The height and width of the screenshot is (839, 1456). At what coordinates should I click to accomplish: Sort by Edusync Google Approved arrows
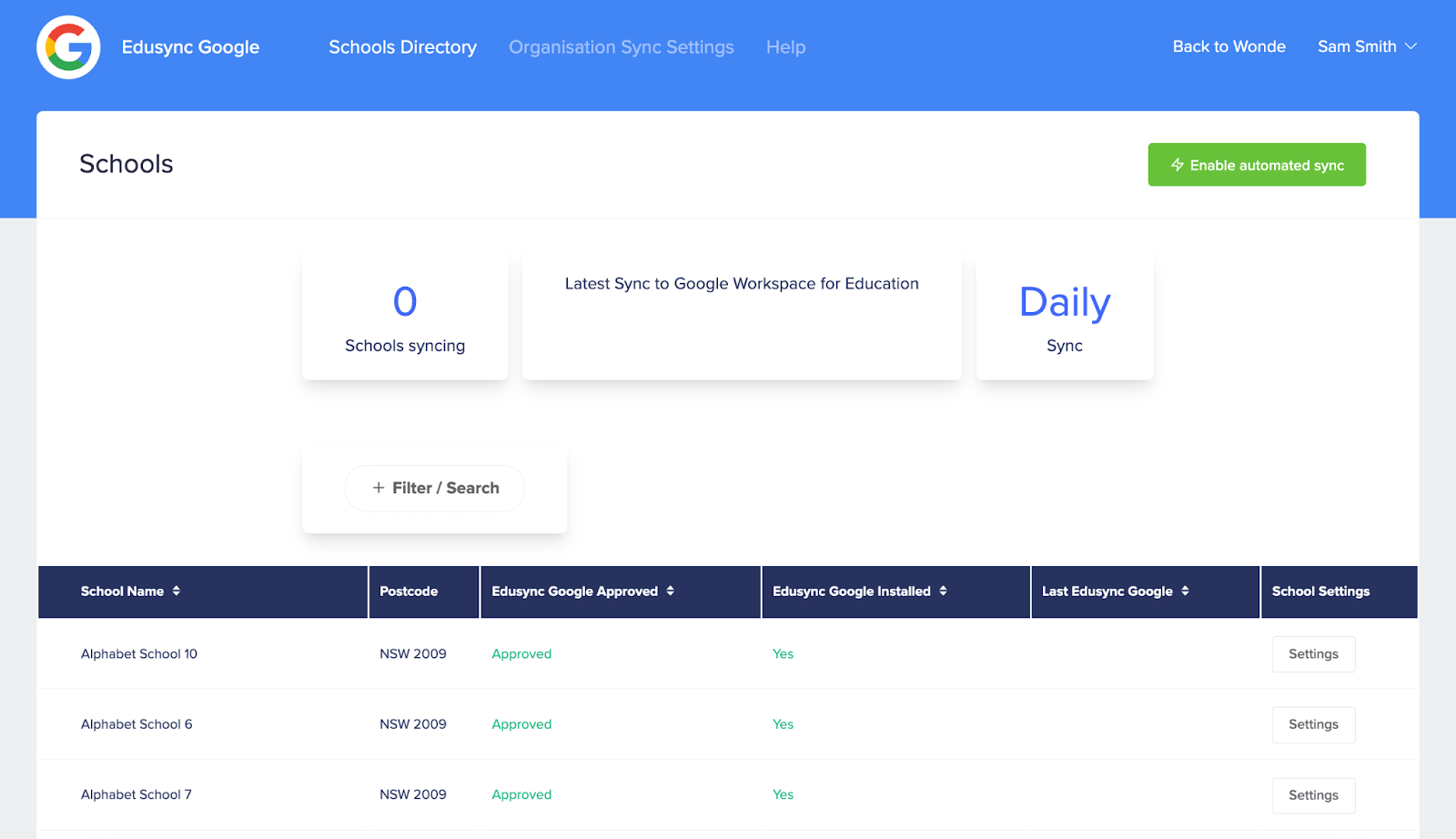tap(671, 591)
